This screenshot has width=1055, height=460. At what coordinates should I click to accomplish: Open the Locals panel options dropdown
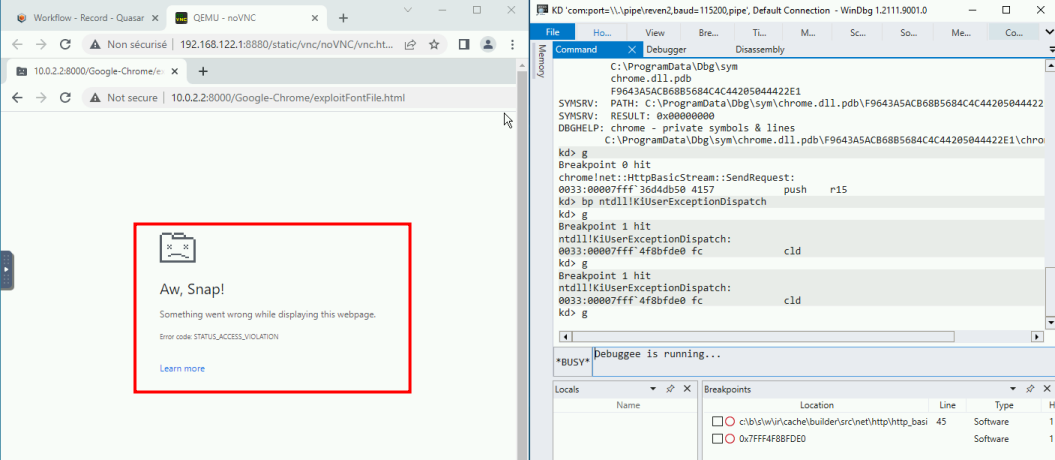point(653,389)
